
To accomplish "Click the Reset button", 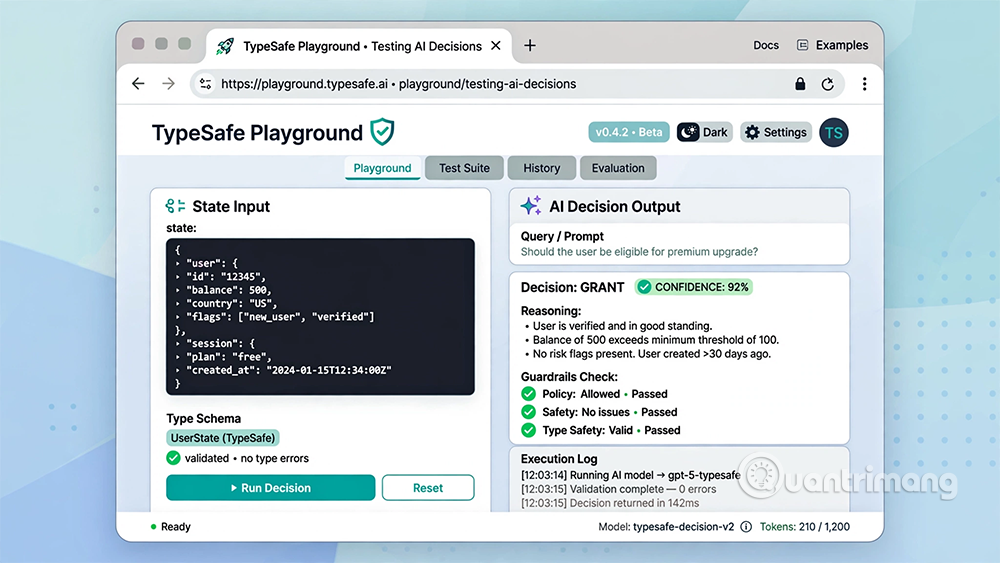I will click(428, 487).
